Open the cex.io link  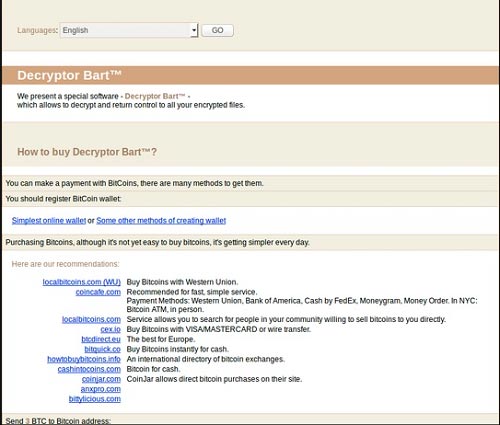[x=110, y=329]
